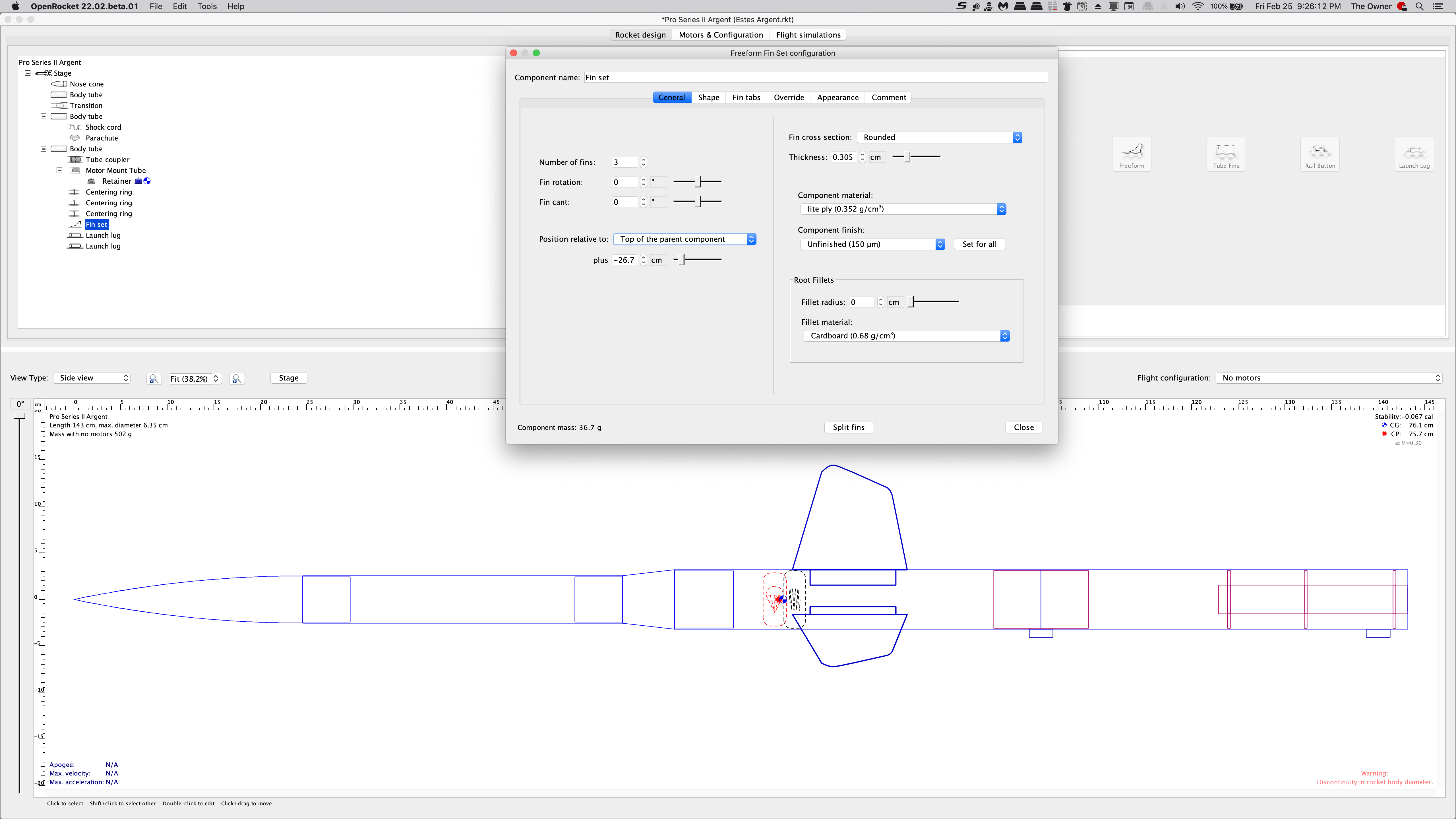
Task: Click the zoom-out magnifier icon beside View Type
Action: click(x=154, y=378)
